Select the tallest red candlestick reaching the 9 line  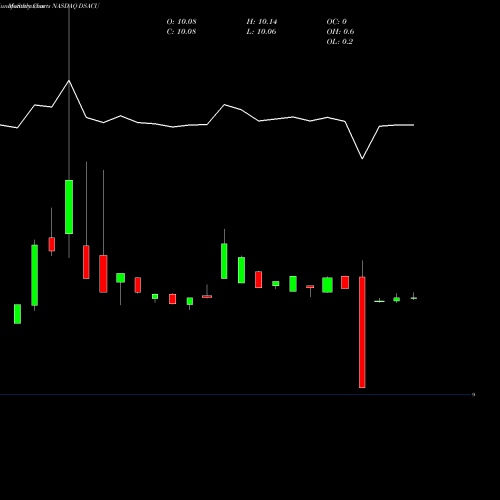click(362, 332)
